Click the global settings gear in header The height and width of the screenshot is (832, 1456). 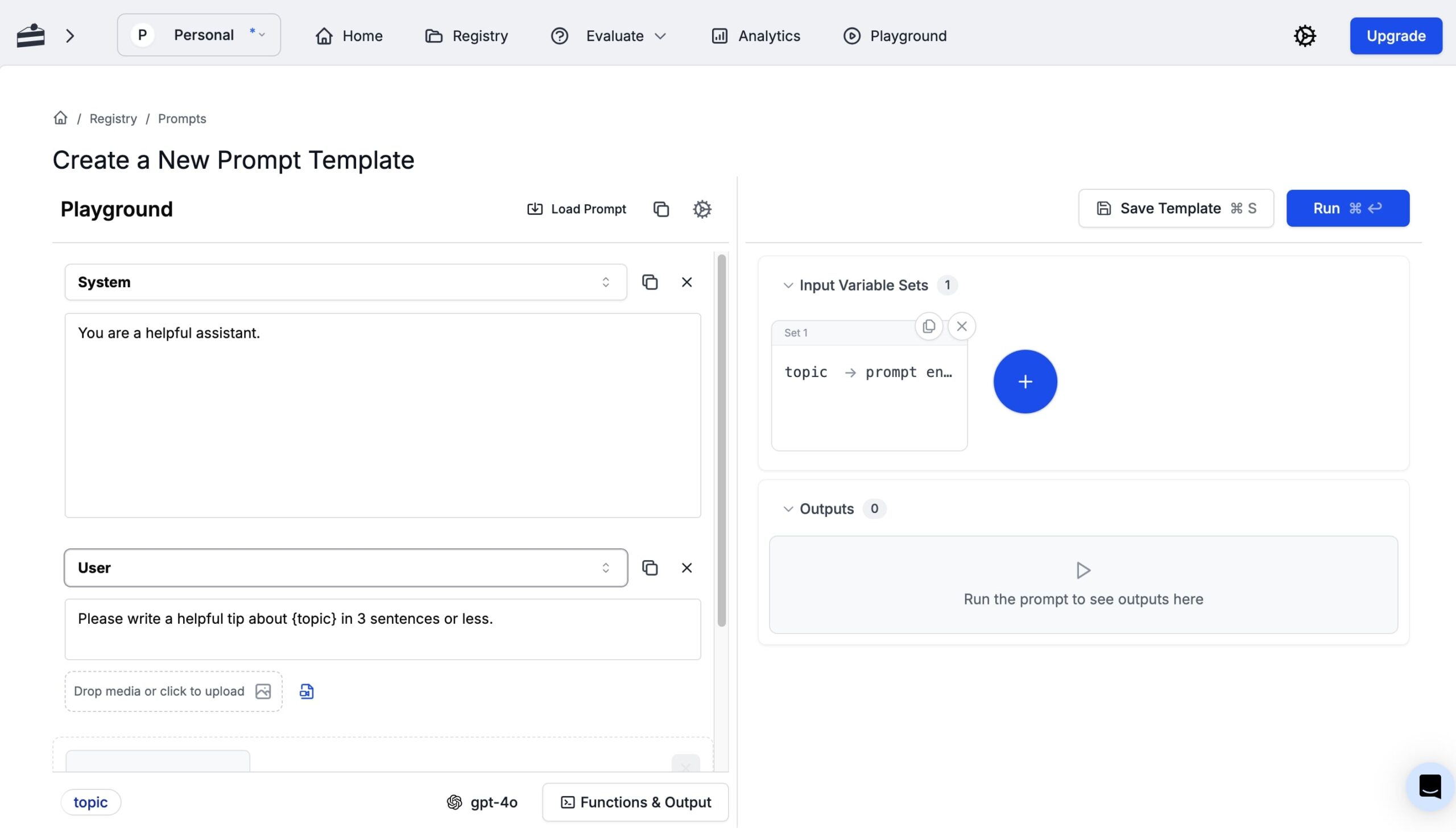1304,36
